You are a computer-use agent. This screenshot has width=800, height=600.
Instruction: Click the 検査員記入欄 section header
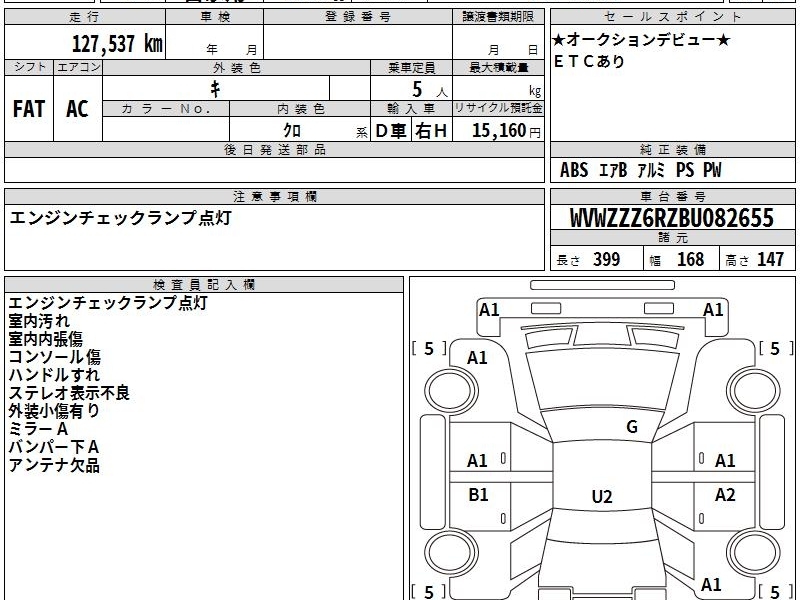[204, 285]
